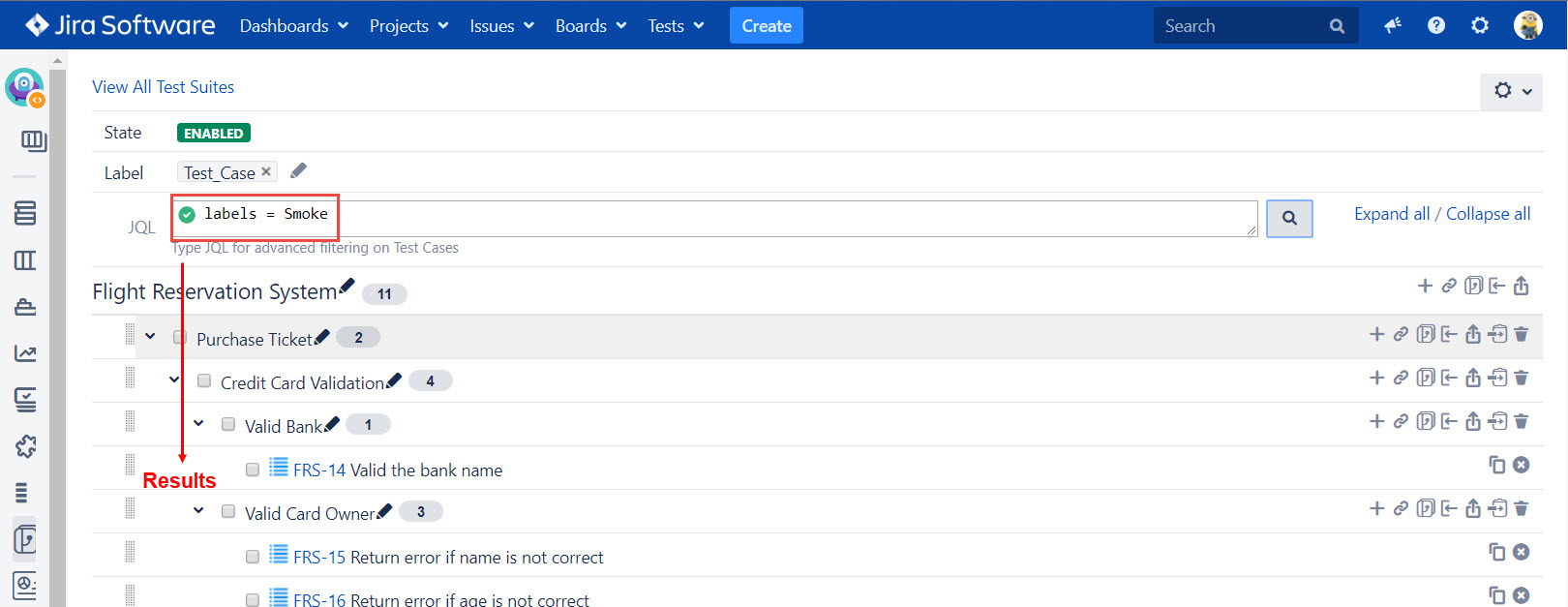Image resolution: width=1568 pixels, height=607 pixels.
Task: Open the notifications megaphone icon
Action: 1393,25
